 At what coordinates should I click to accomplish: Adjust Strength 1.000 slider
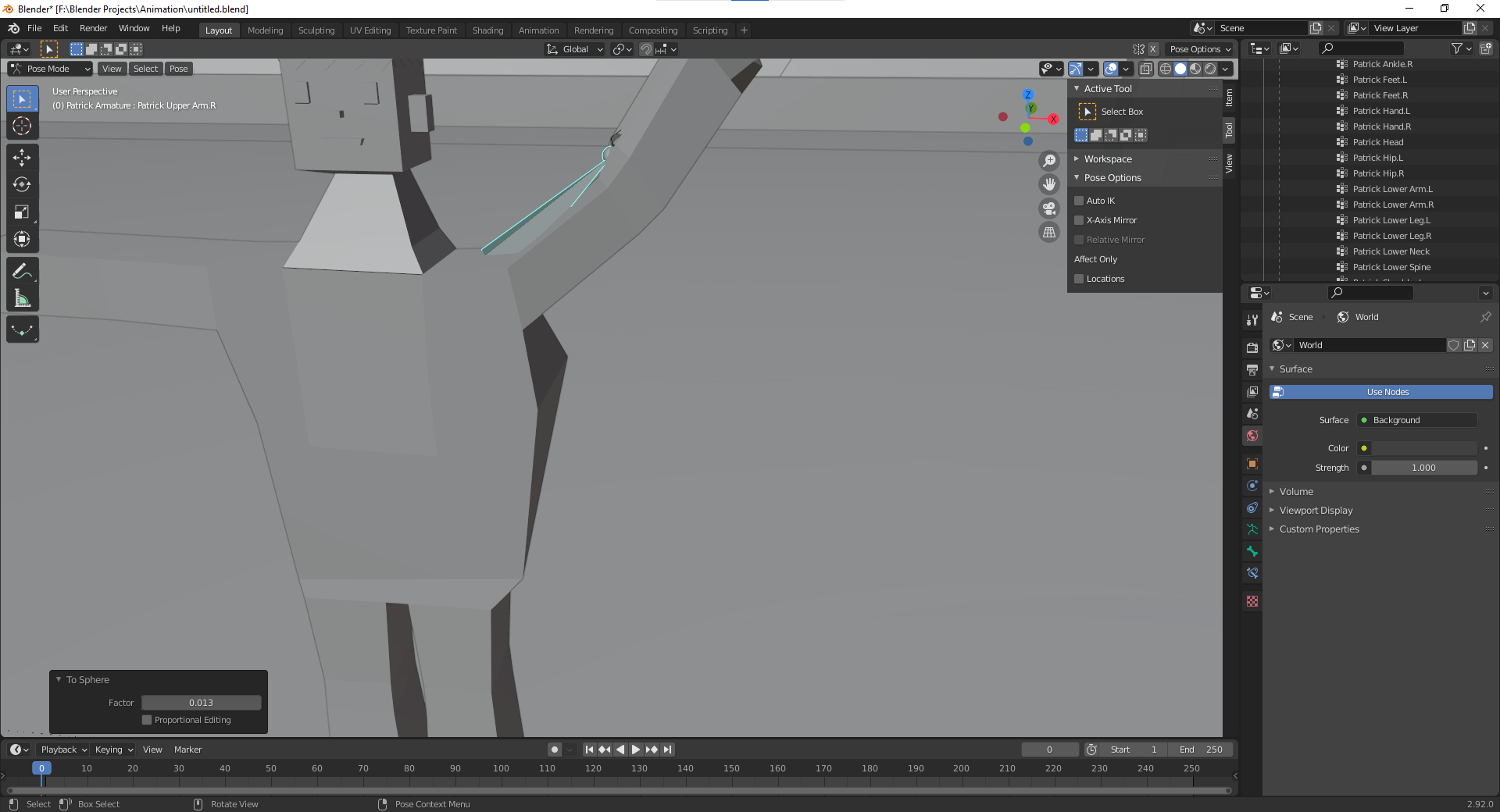(1423, 468)
